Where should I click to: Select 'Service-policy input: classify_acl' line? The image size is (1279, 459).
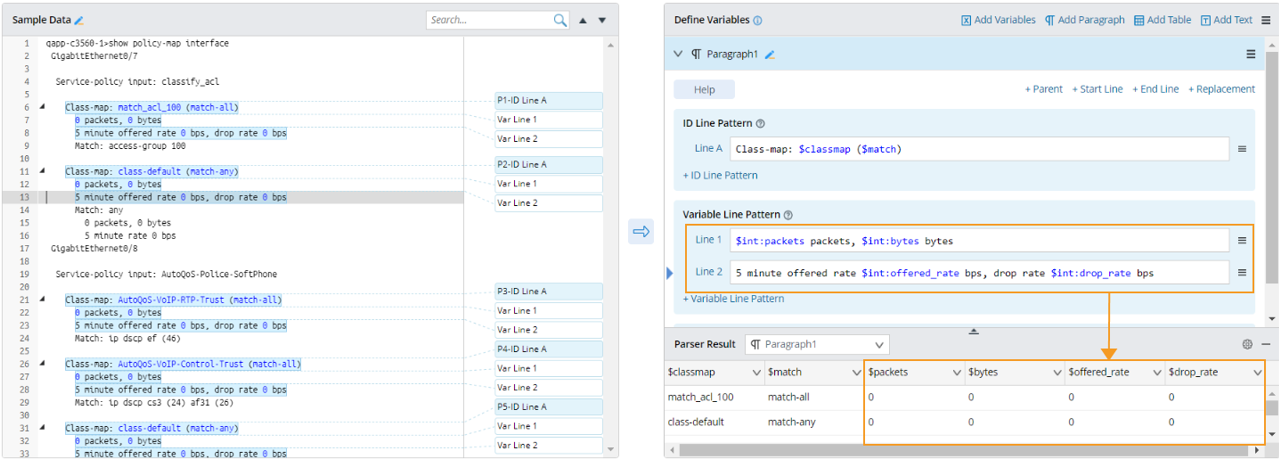click(137, 82)
